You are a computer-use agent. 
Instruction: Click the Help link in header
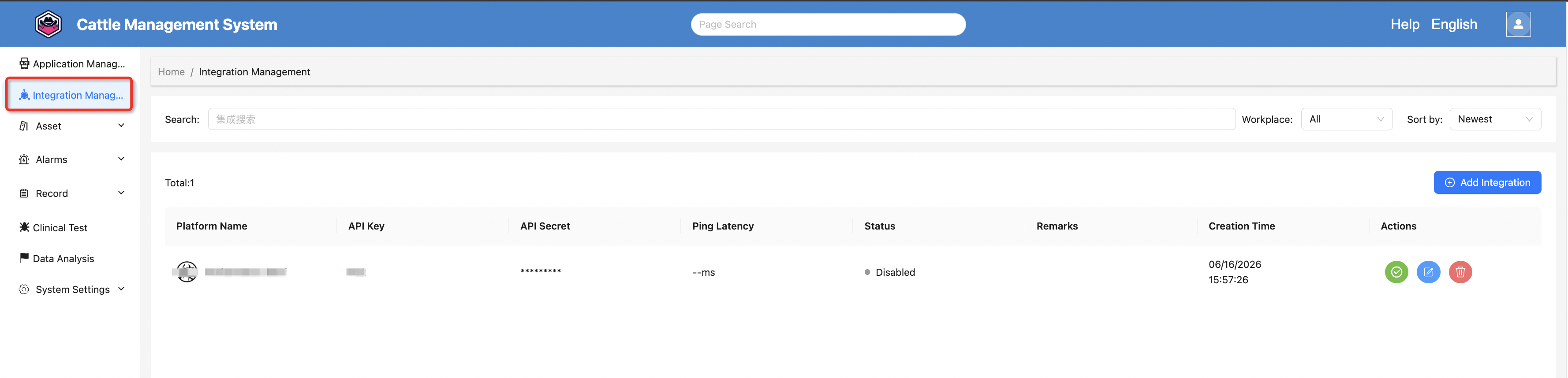pos(1404,24)
